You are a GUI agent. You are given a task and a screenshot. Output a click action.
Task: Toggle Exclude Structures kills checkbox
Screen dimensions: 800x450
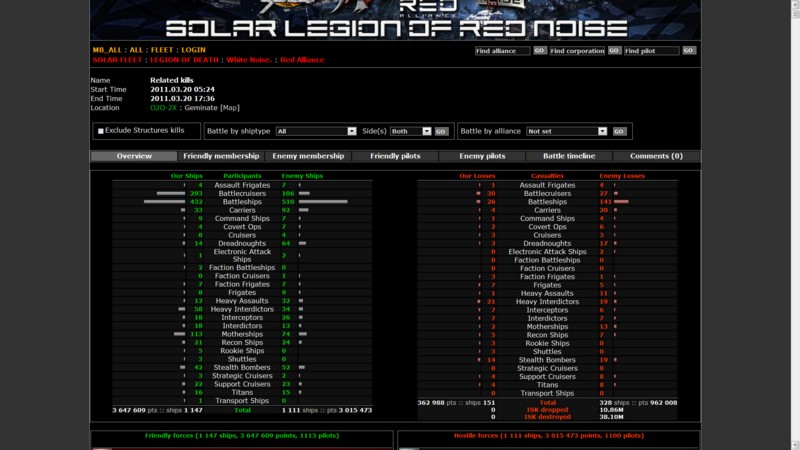tap(101, 131)
